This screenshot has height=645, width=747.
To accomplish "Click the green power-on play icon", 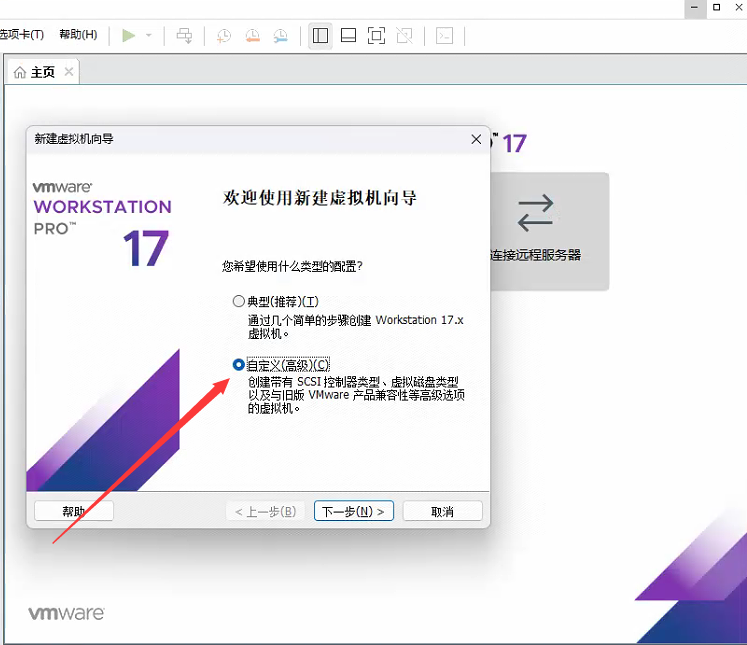I will point(128,36).
